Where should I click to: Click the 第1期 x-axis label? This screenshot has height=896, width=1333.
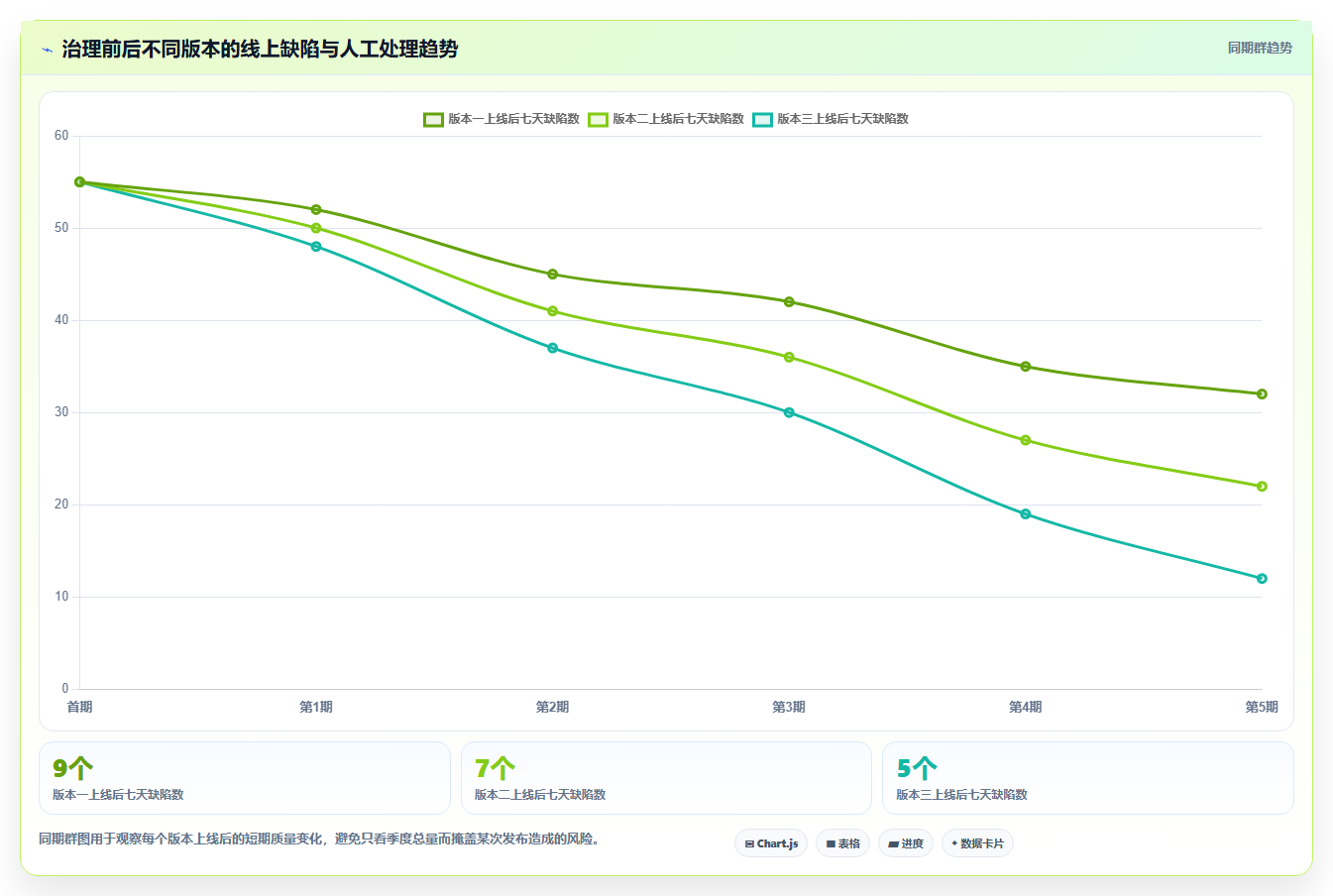(x=316, y=707)
